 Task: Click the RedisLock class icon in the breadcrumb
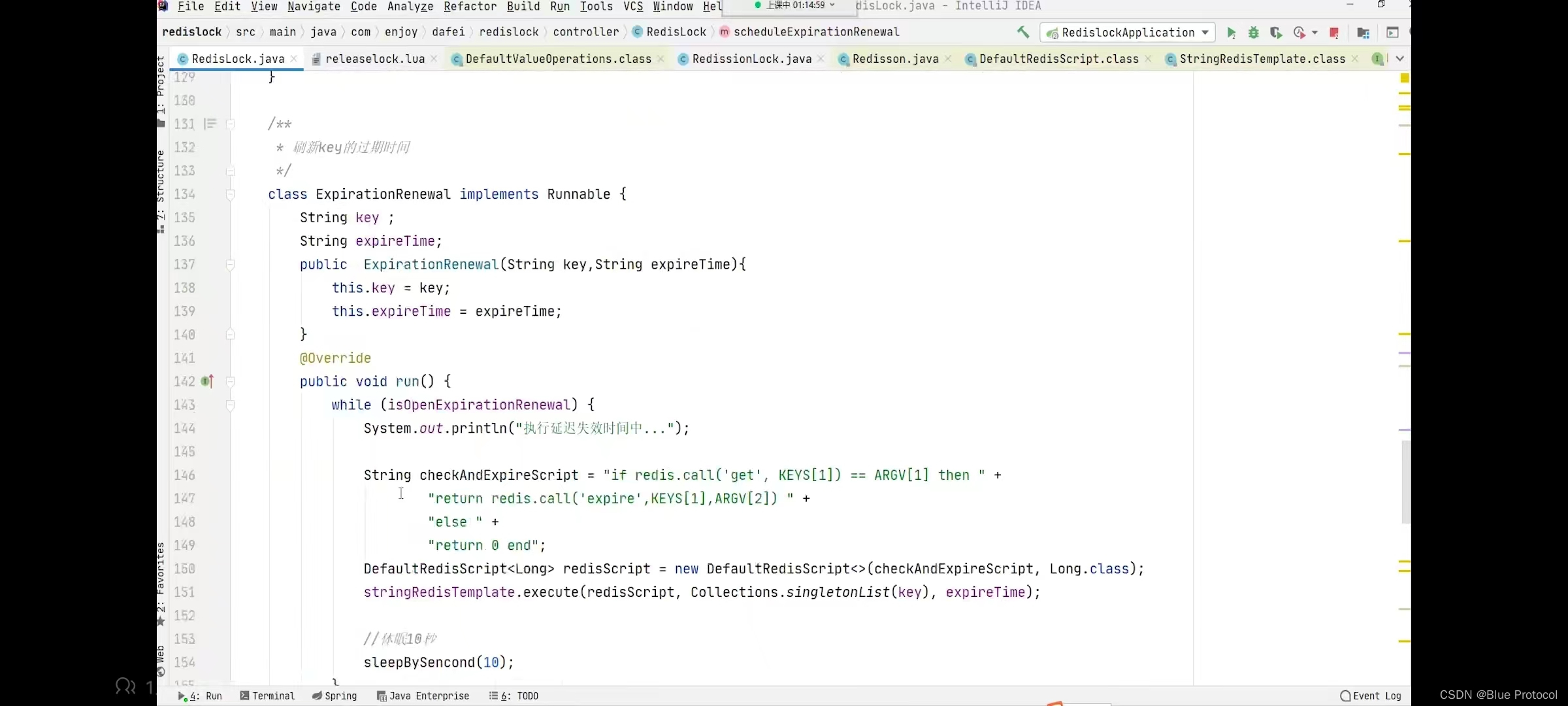(x=638, y=32)
